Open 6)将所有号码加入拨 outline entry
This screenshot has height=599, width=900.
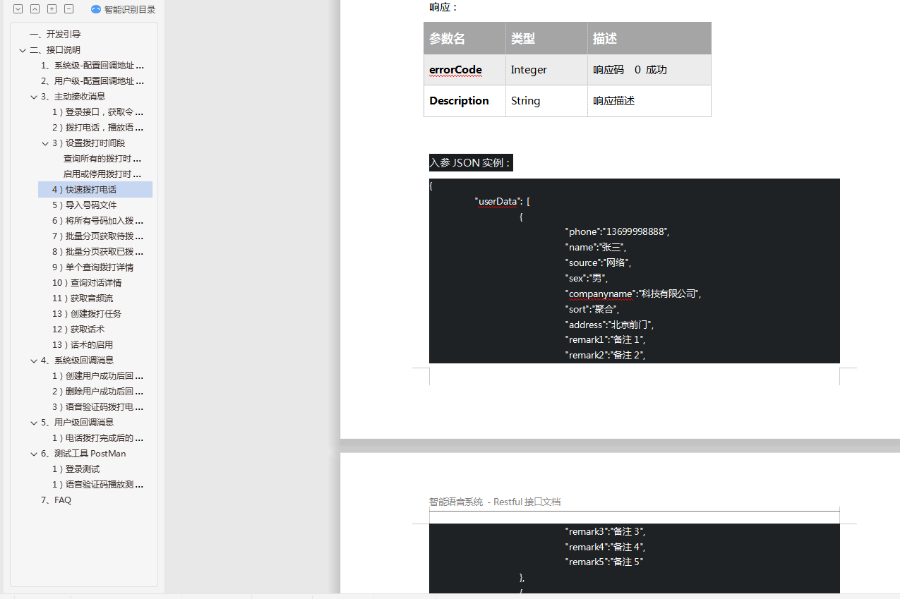coord(98,220)
